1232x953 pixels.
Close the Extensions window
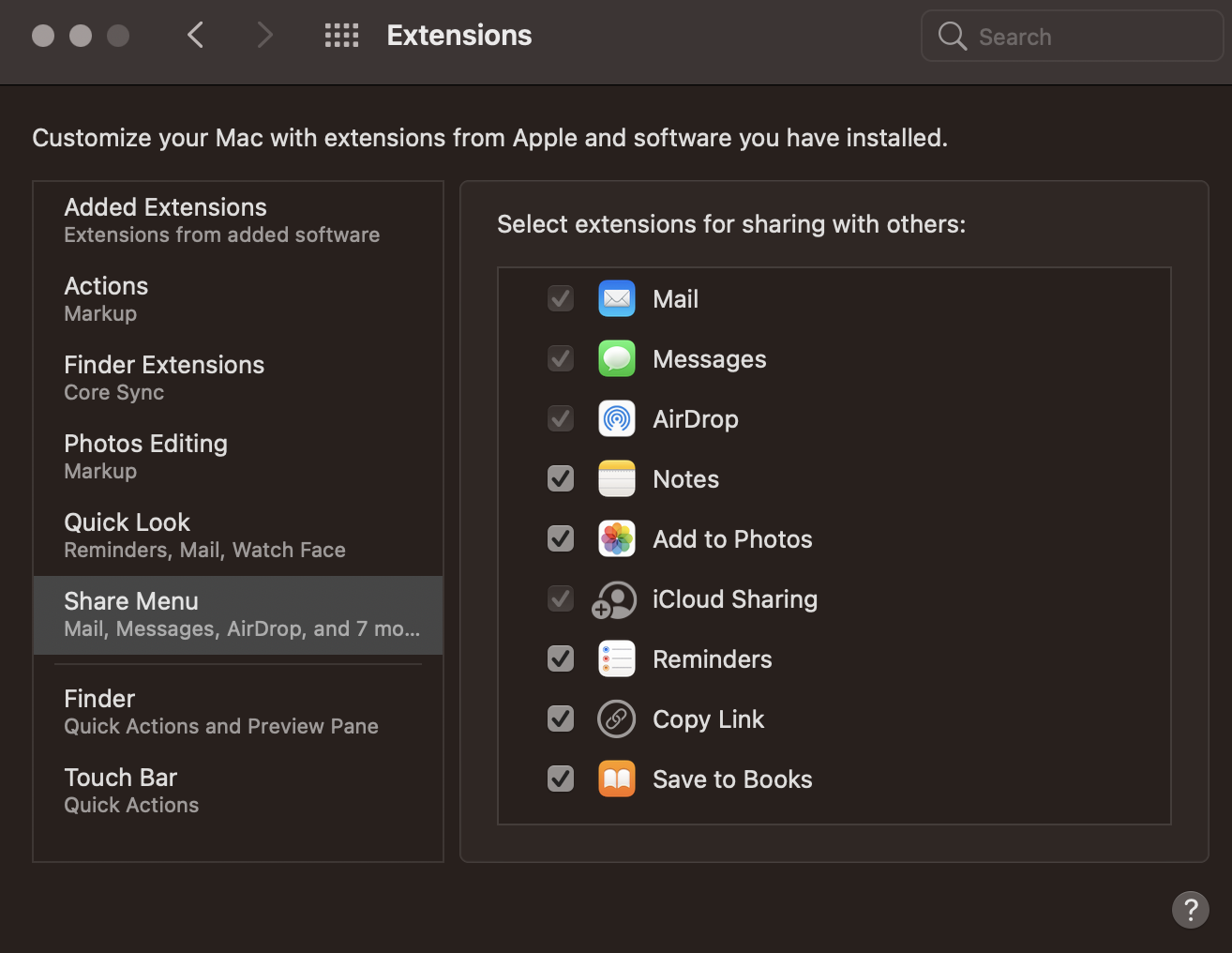(43, 36)
